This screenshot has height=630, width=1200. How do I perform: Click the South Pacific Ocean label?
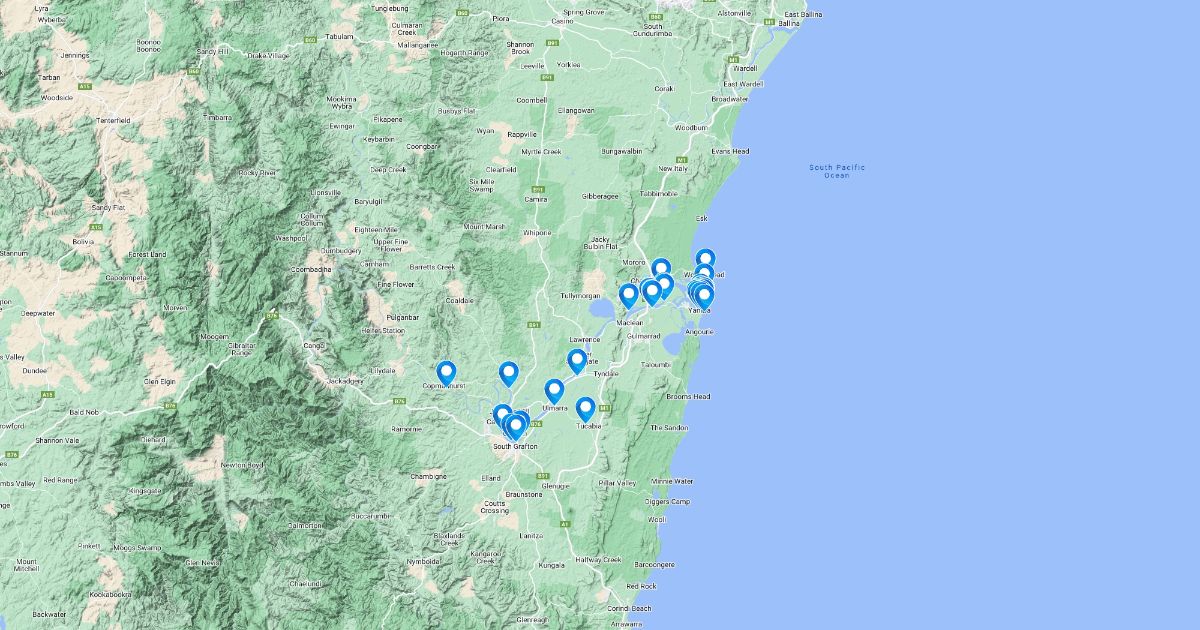tap(837, 171)
